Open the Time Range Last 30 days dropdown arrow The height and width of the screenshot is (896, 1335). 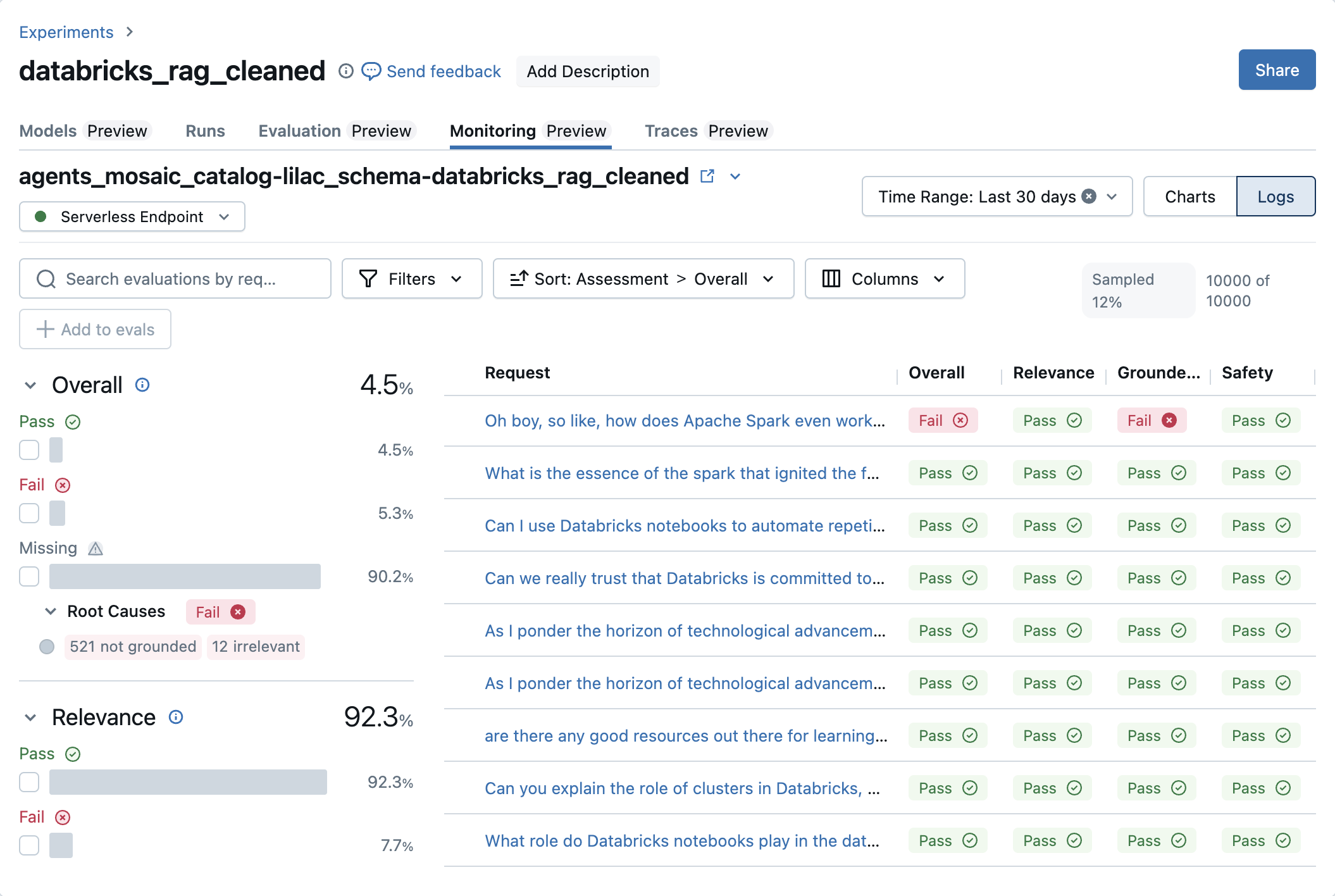coord(1112,197)
